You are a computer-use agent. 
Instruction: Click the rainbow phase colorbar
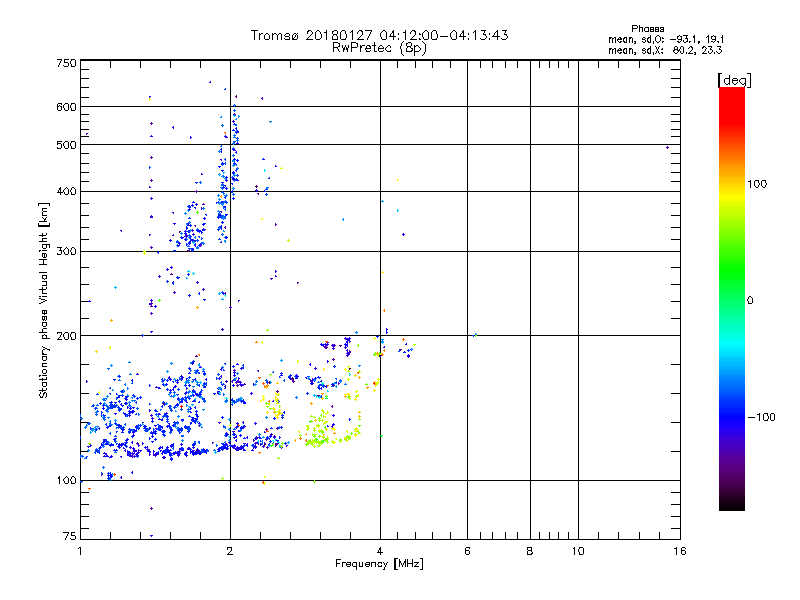tap(732, 298)
